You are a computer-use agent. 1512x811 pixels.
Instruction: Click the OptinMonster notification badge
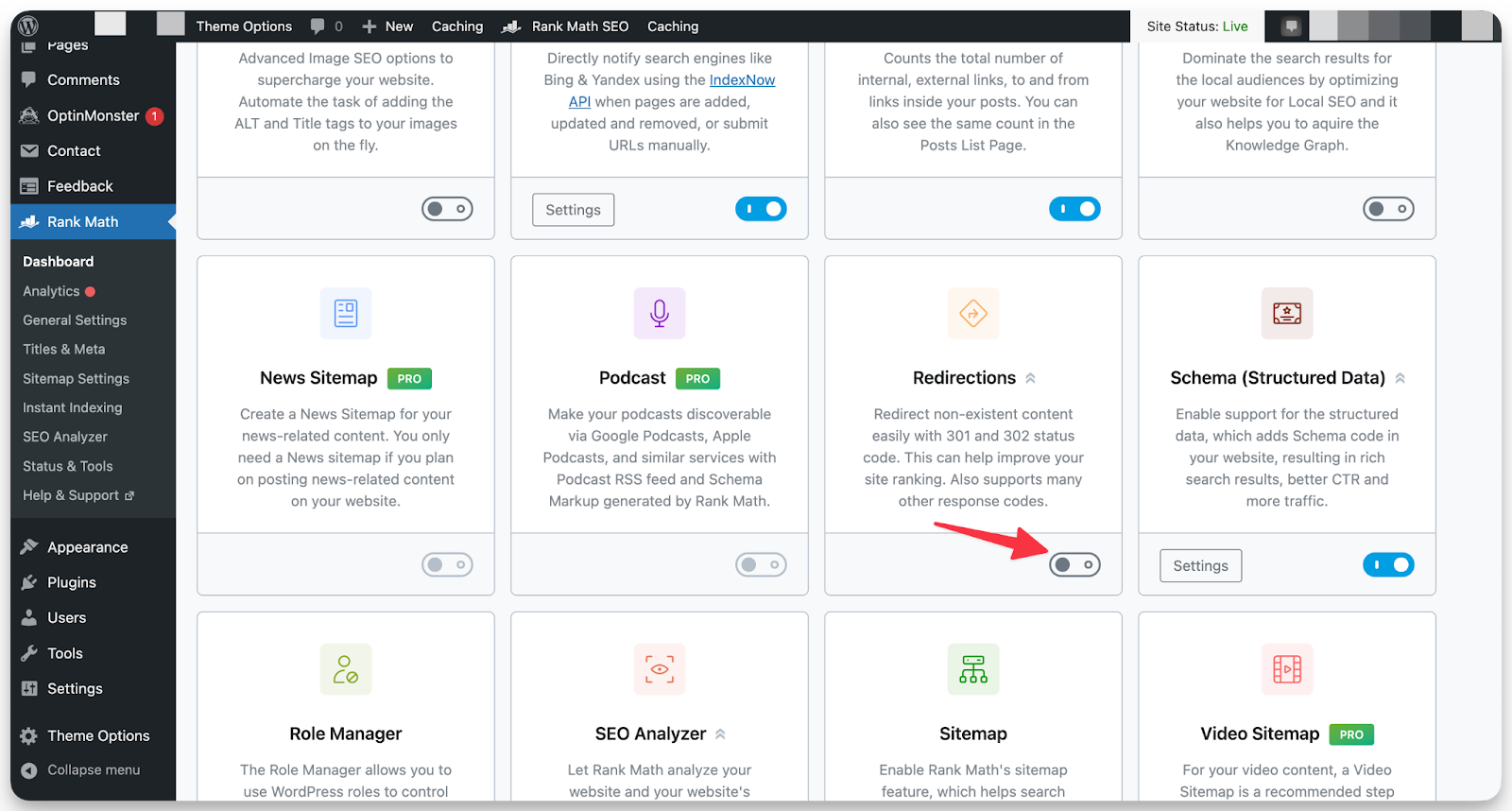click(x=154, y=116)
